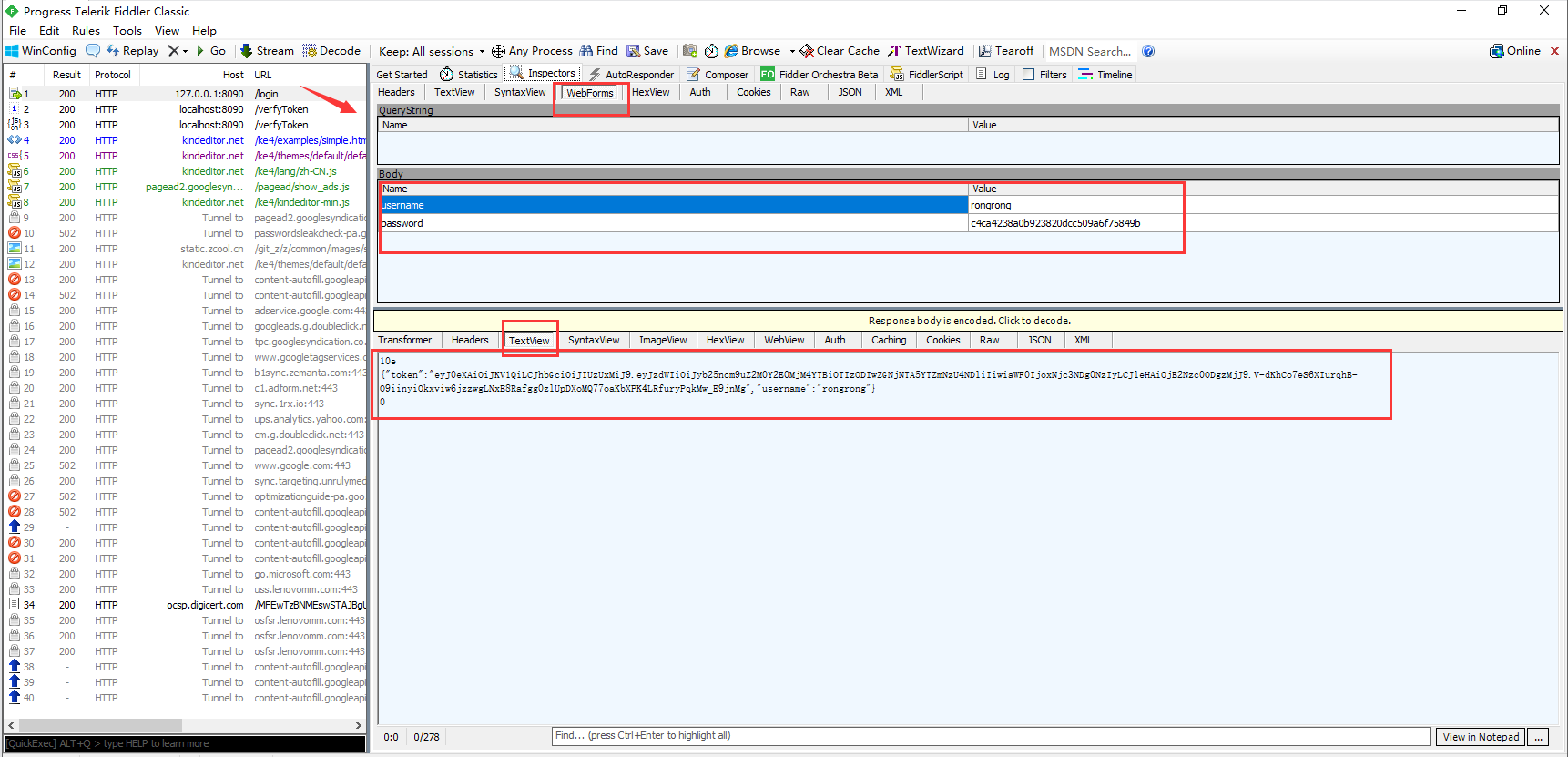Click 'Response body is encoded' bar to decode
Screen dimensions: 1568x757
(969, 321)
